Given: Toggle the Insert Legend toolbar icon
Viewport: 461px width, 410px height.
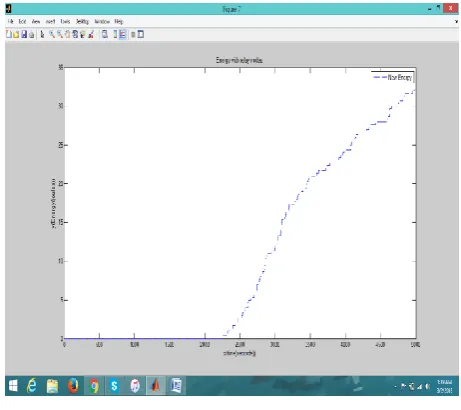Looking at the screenshot, I should (x=123, y=34).
